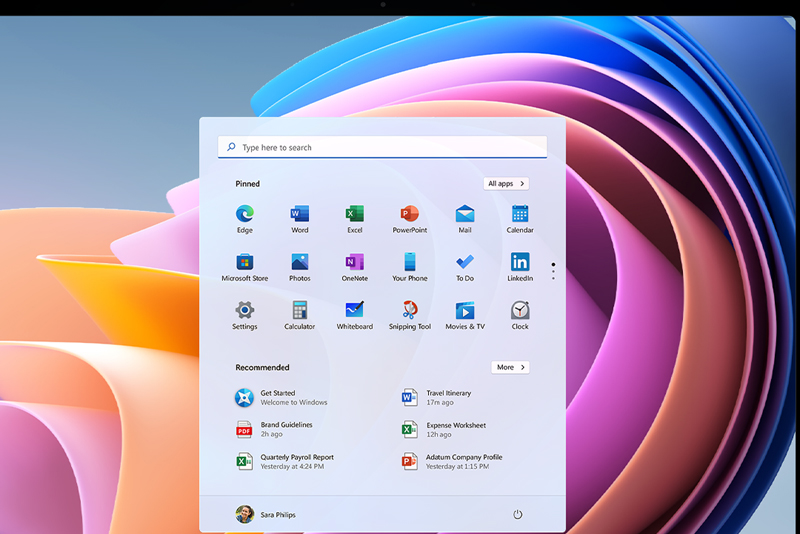This screenshot has width=800, height=534.
Task: Launch LinkedIn from pinned apps
Action: tap(520, 267)
